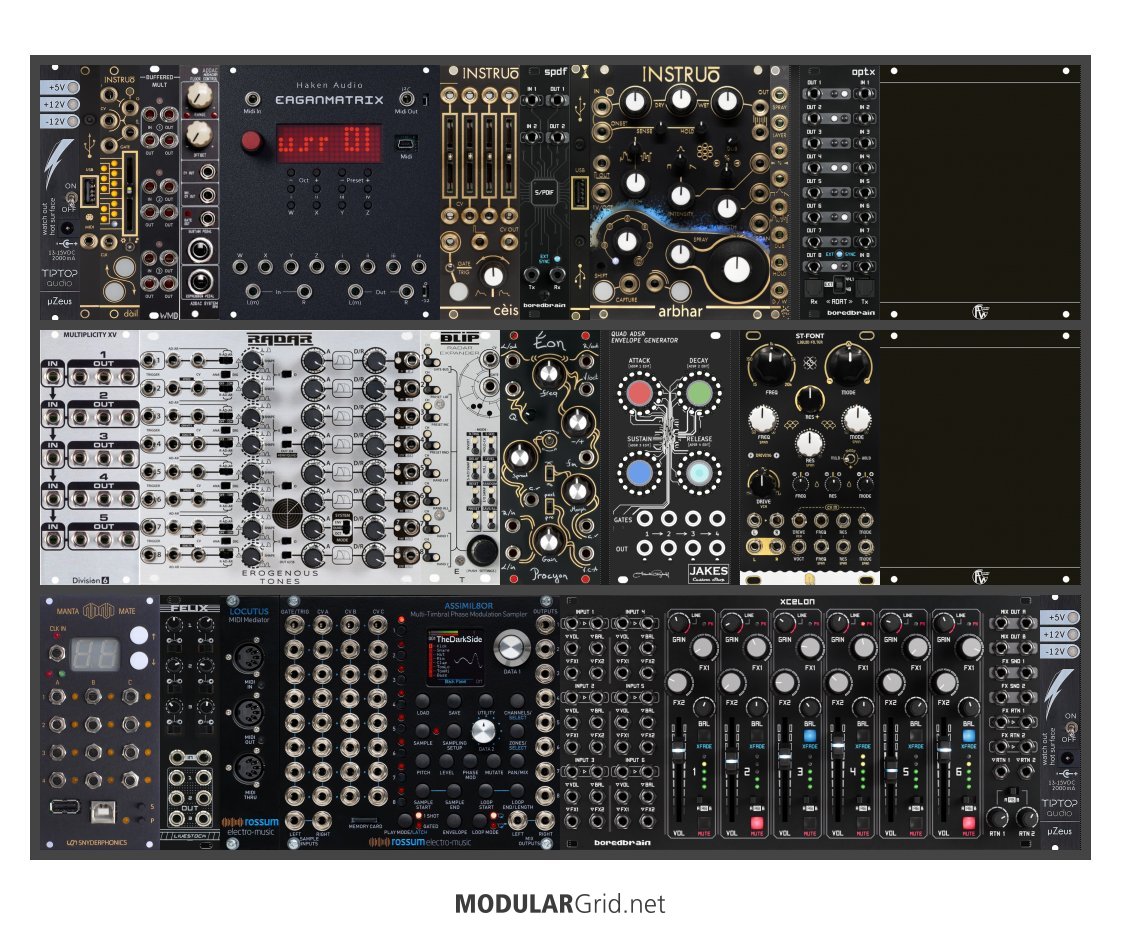This screenshot has width=1121, height=925.
Task: Click the RTN 1 knob on xcelon
Action: (997, 817)
